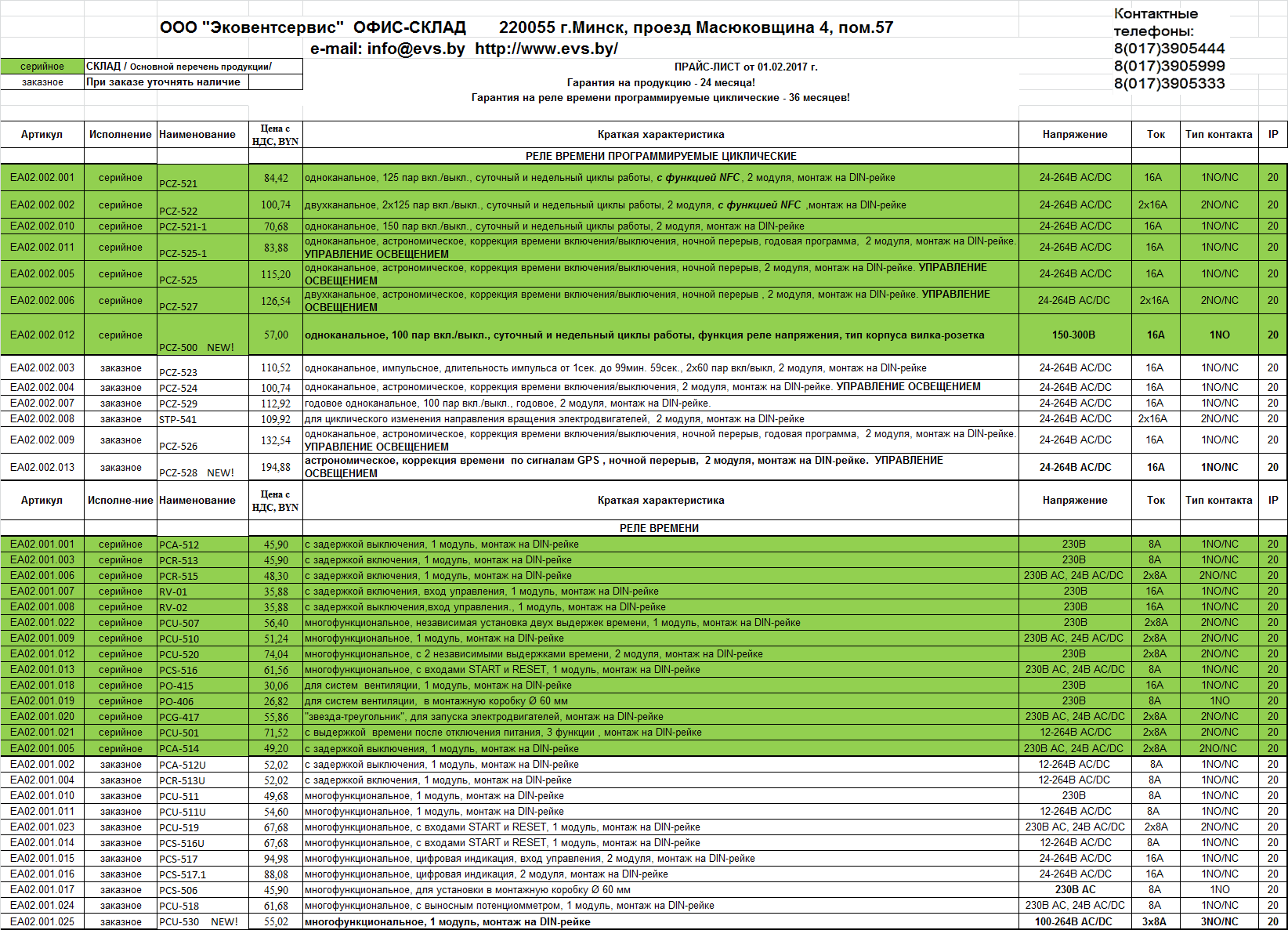Select section title 'РЕЛЕ ВРЕМЕНИ ПРОГРАММИРУЕМЫЕ ЦИКЛИЧЕСКИЕ'
1288x930 pixels.
click(x=660, y=156)
